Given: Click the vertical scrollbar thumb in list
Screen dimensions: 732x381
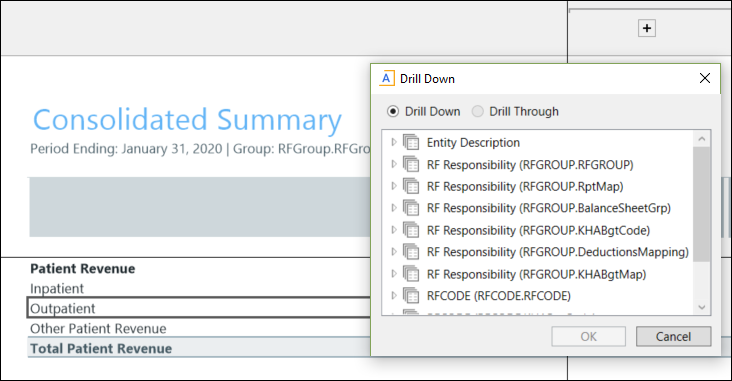Looking at the screenshot, I should [x=702, y=204].
